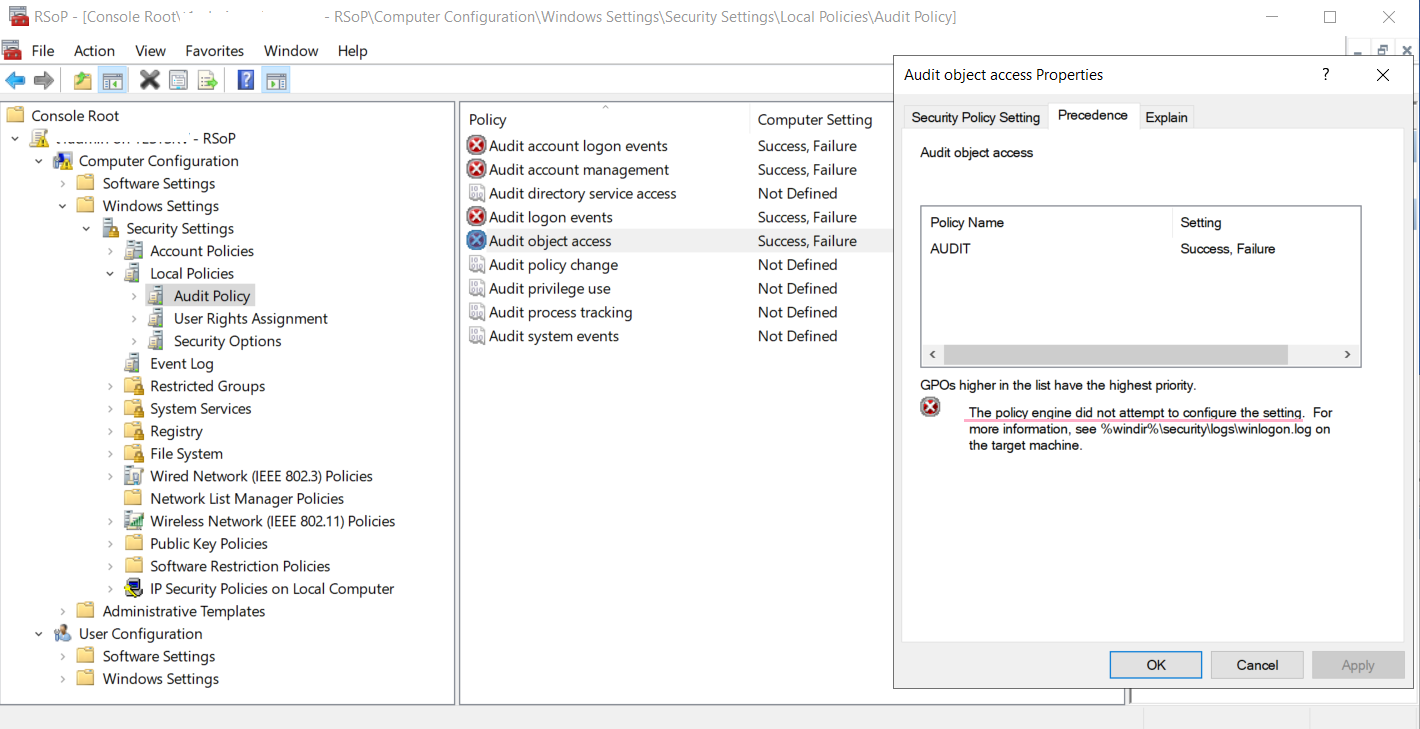
Task: Collapse the Security Settings tree node
Action: coord(86,229)
